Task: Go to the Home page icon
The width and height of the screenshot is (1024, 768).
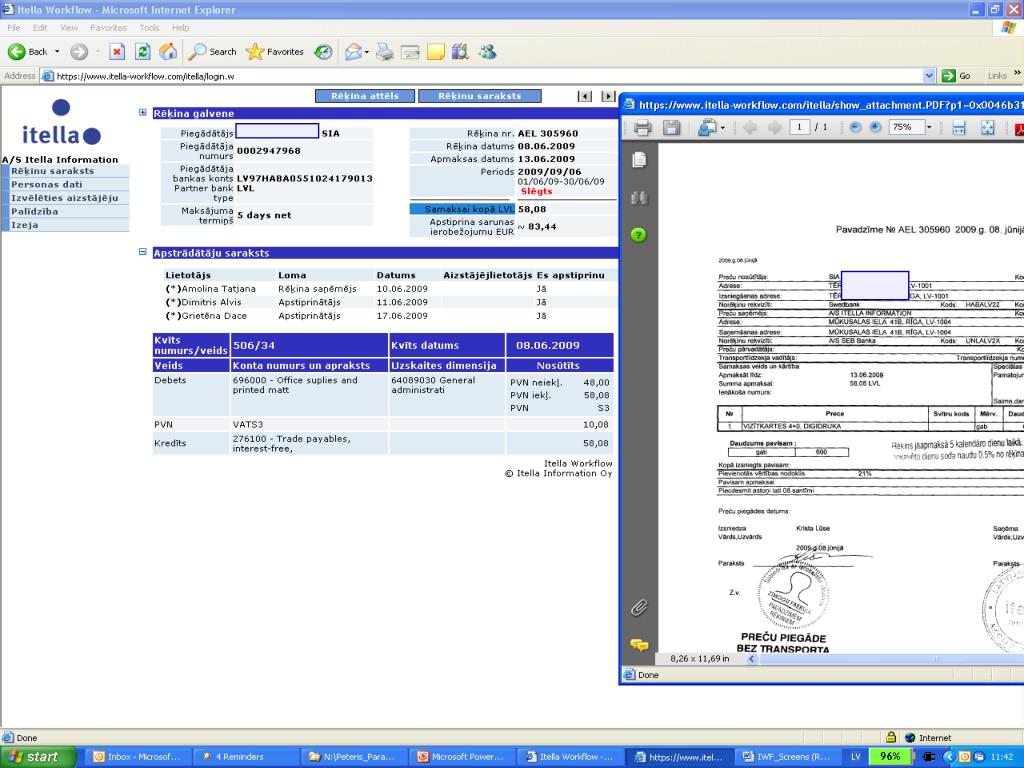Action: pos(168,52)
